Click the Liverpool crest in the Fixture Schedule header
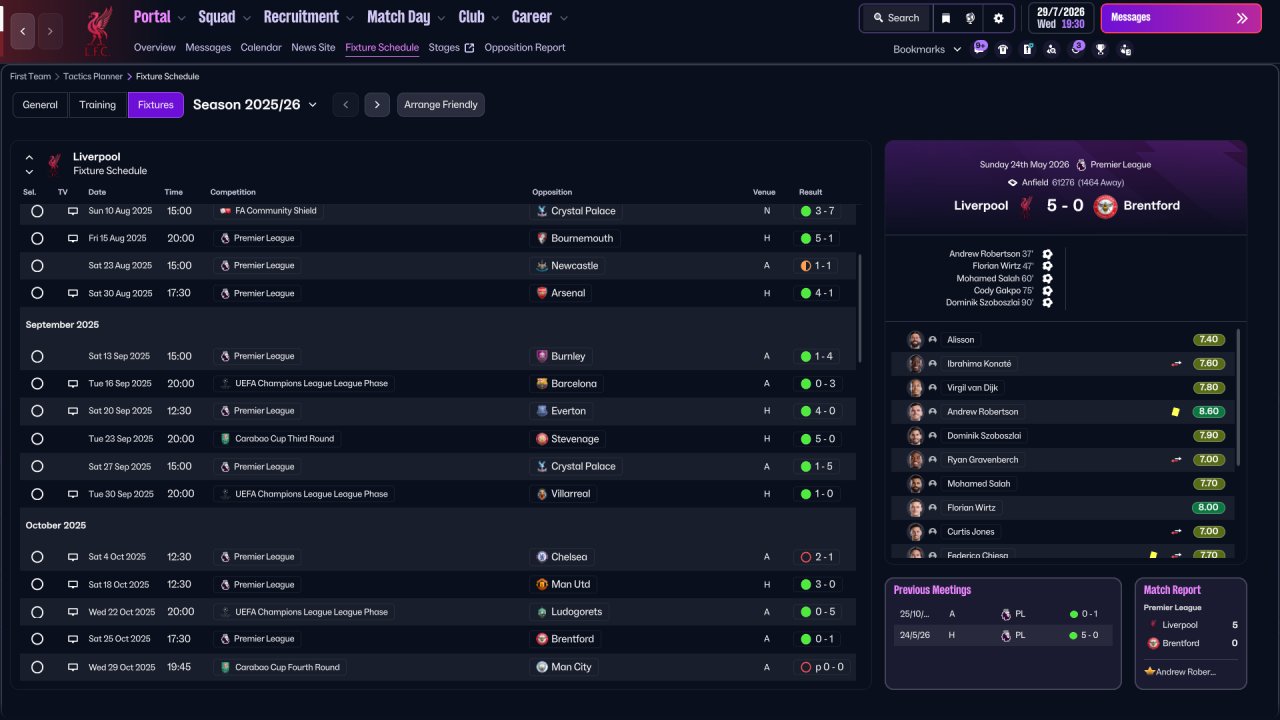Viewport: 1280px width, 720px height. pyautogui.click(x=54, y=164)
